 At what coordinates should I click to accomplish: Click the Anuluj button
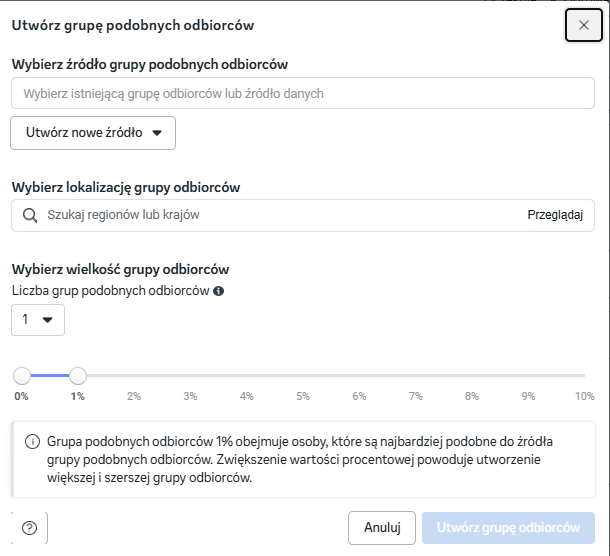click(x=382, y=528)
